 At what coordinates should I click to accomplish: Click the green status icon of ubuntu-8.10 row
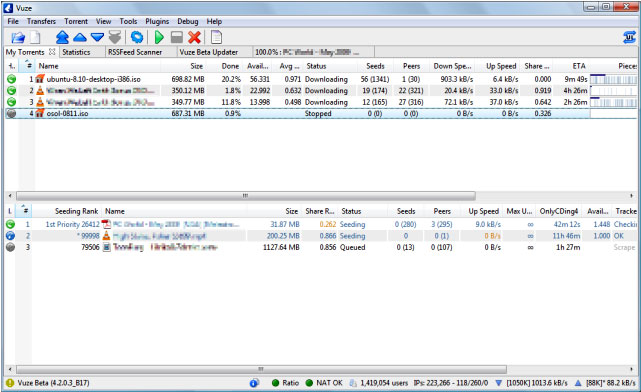[11, 79]
